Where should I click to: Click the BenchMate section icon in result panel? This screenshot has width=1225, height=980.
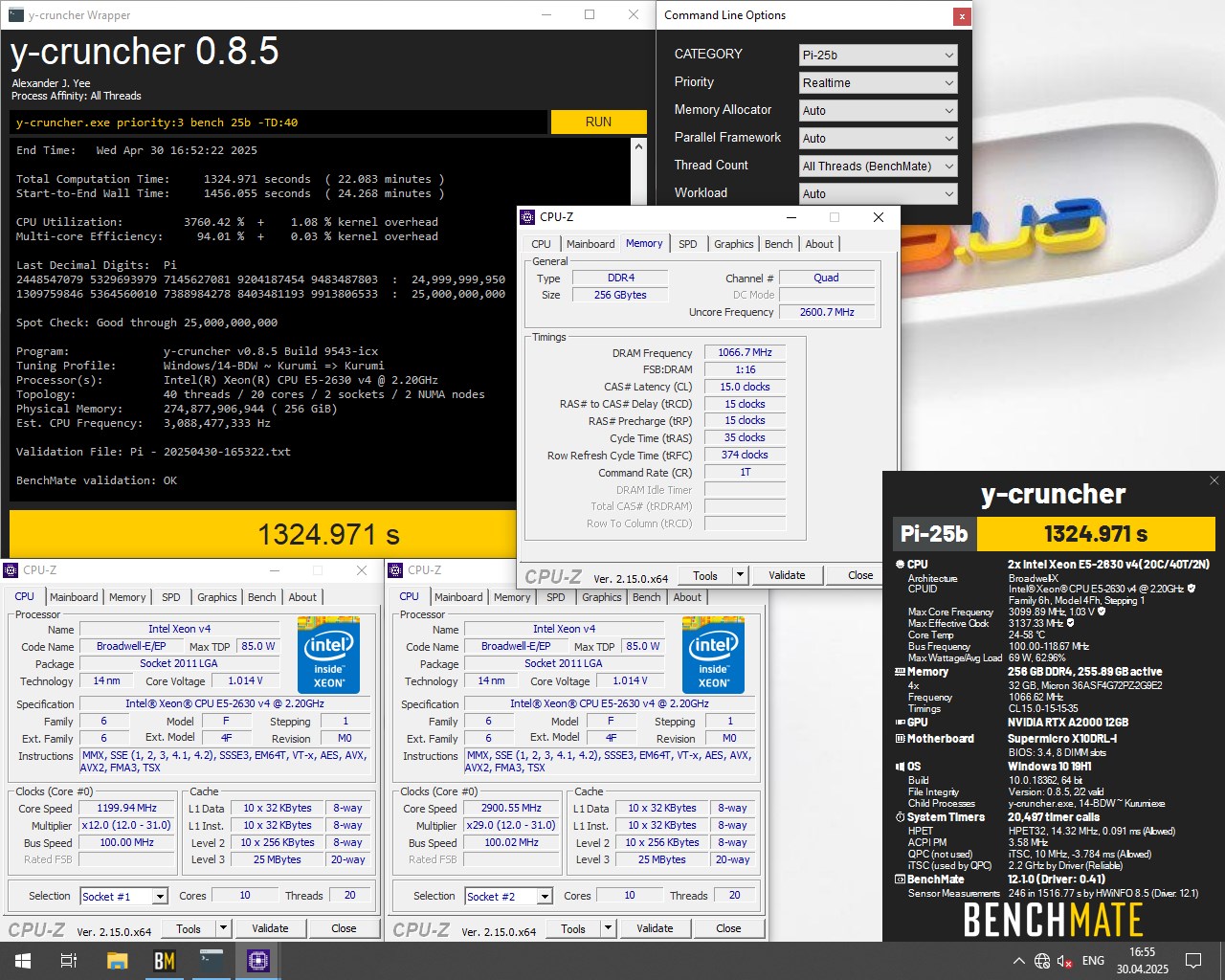click(900, 880)
